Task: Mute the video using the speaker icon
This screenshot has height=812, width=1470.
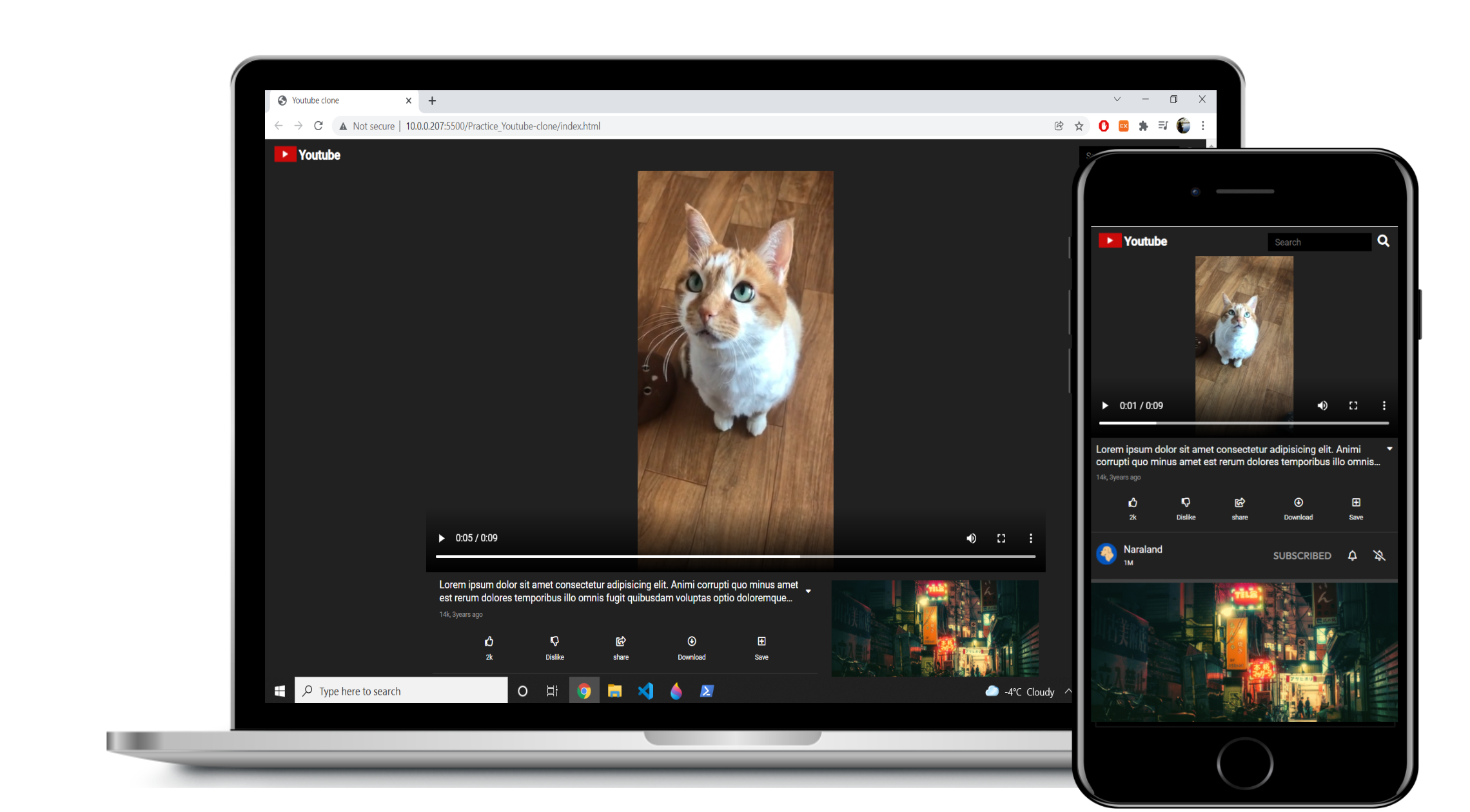Action: [971, 538]
